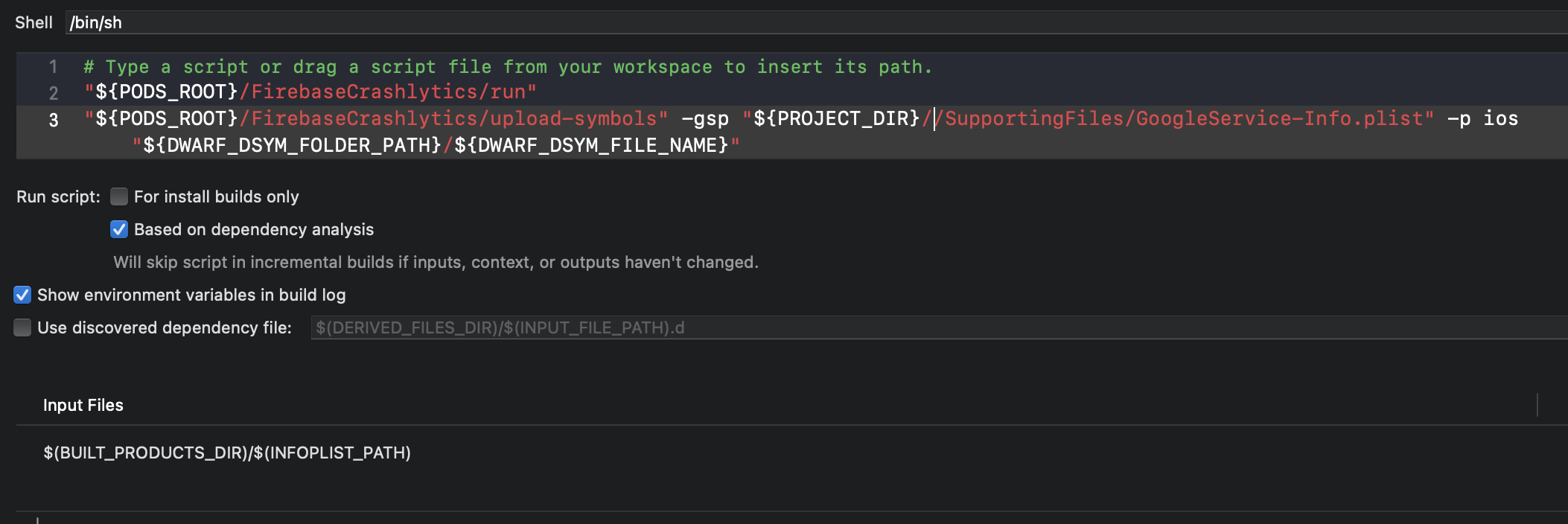
Task: Click the discovered dependency file path field
Action: [x=939, y=327]
